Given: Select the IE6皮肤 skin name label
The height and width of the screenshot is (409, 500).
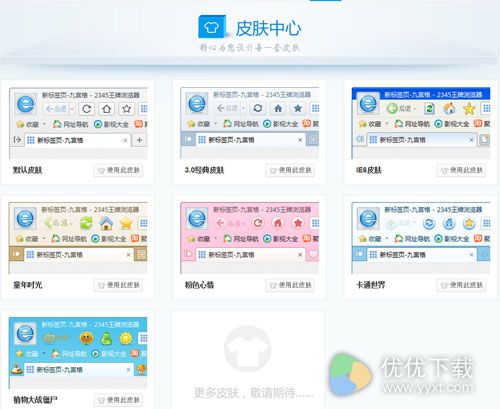Looking at the screenshot, I should click(369, 170).
